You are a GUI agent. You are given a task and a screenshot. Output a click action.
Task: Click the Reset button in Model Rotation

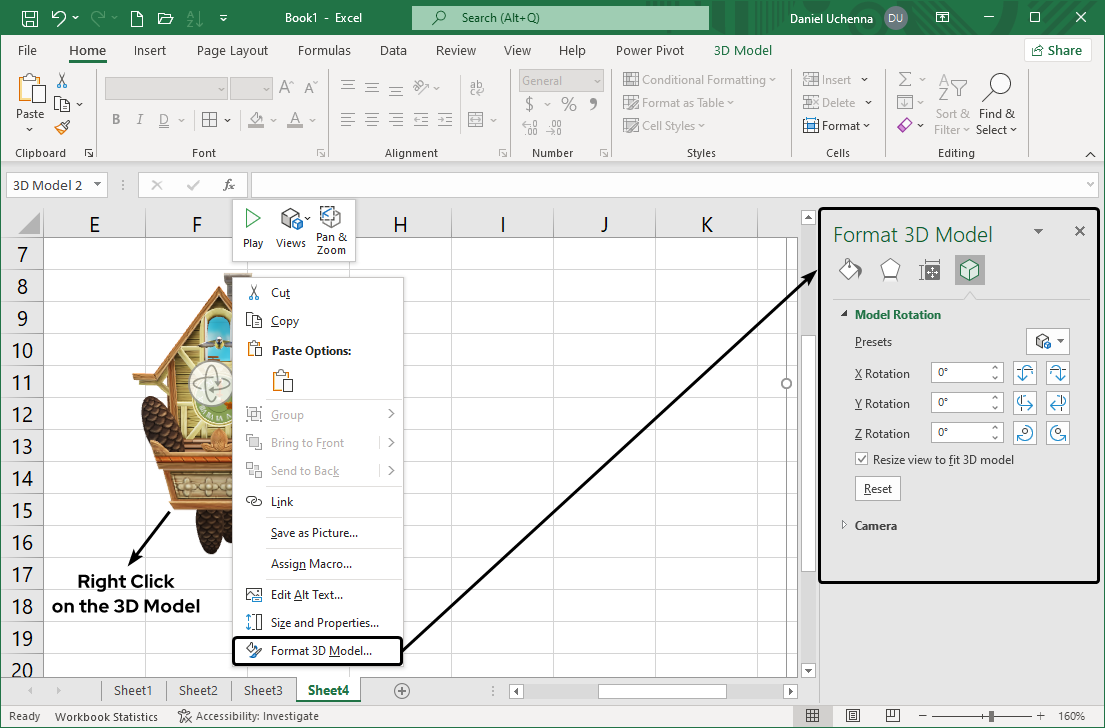877,489
